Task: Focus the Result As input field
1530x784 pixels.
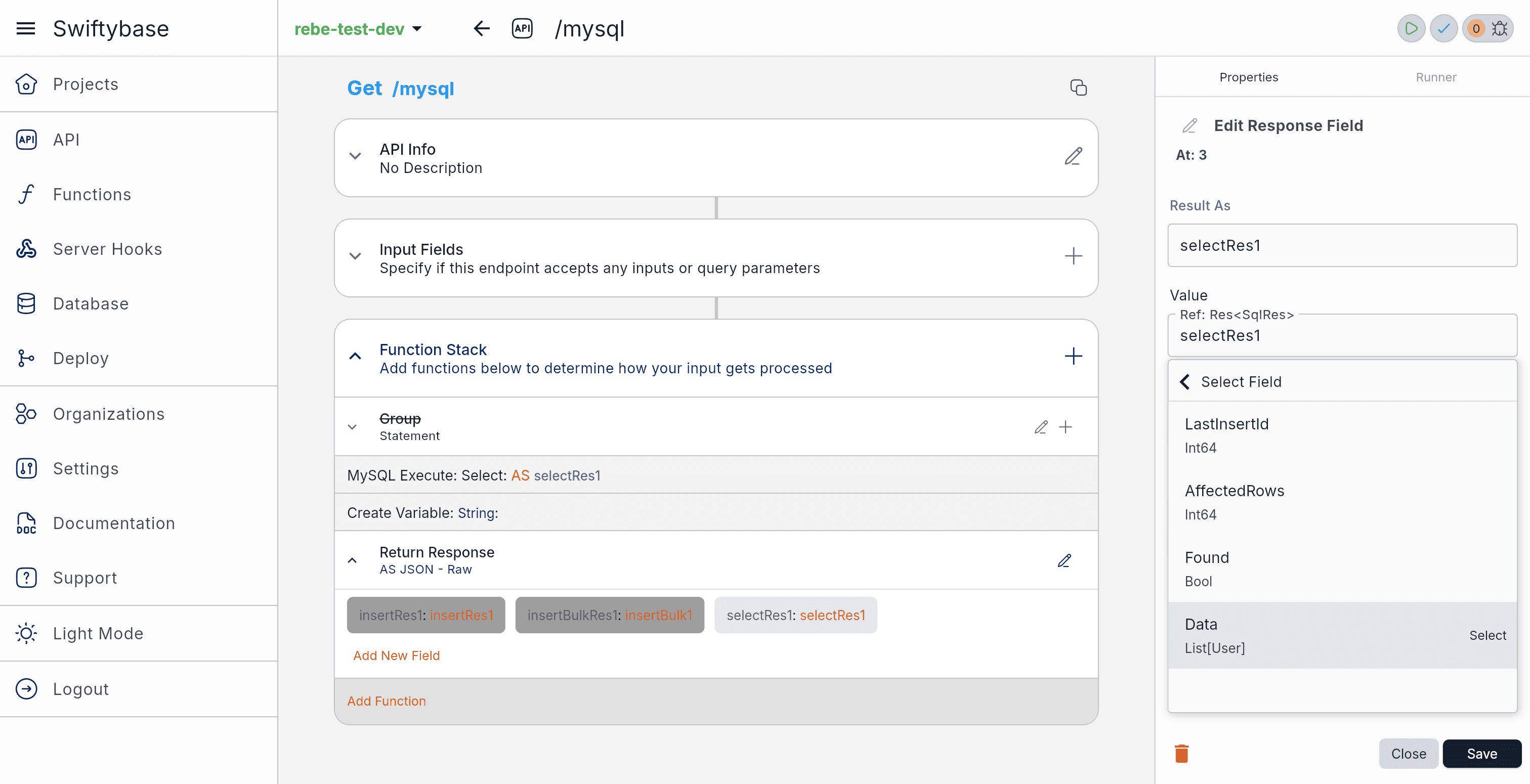Action: click(x=1342, y=245)
